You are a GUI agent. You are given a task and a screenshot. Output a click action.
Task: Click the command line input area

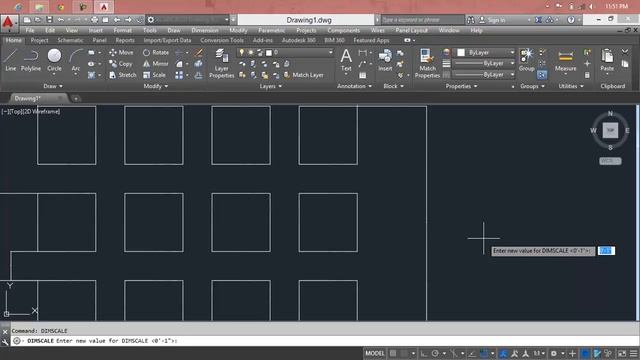point(324,341)
